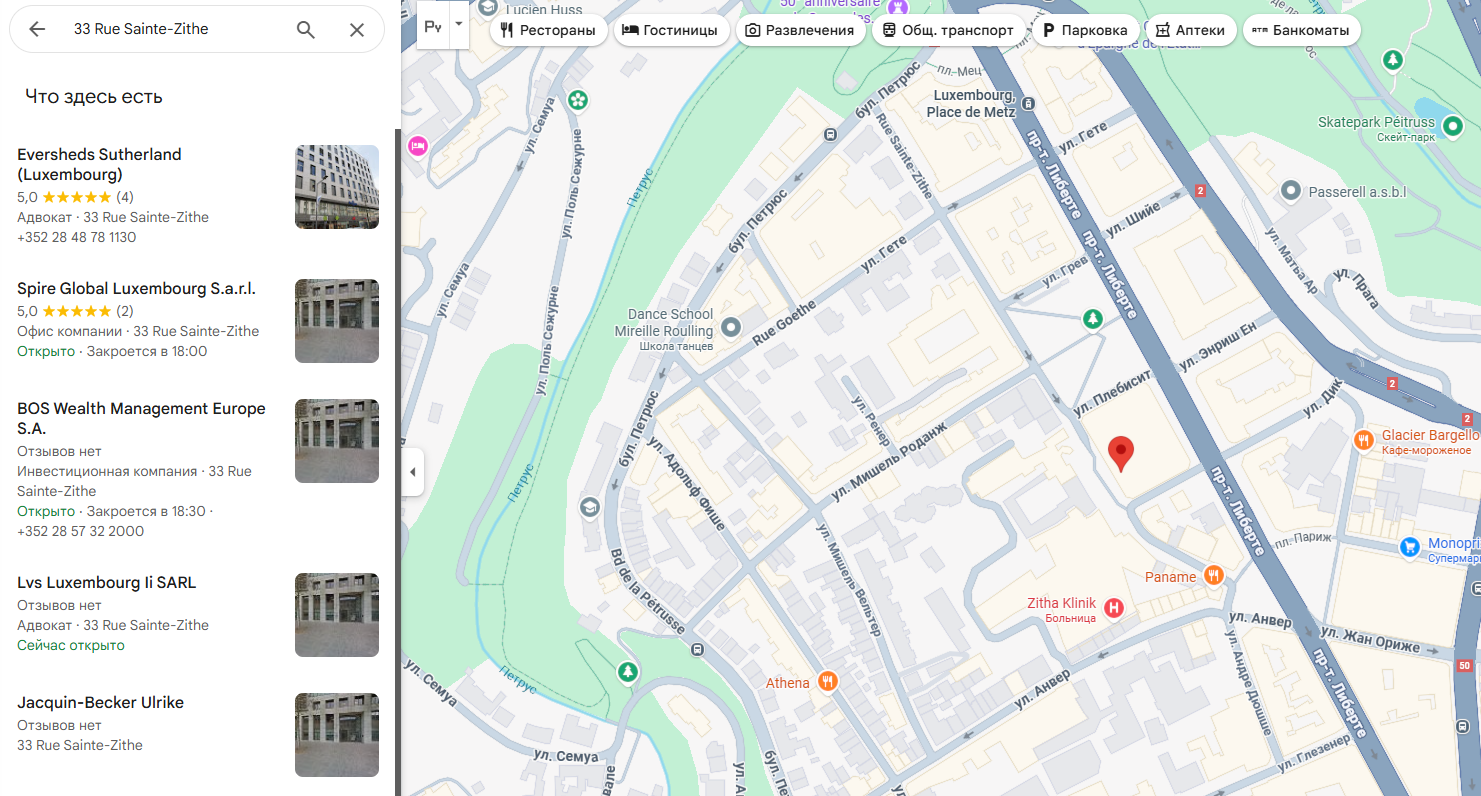This screenshot has width=1481, height=796.
Task: Click the green tree icon beside Bd de la Pétrusse
Action: (627, 672)
